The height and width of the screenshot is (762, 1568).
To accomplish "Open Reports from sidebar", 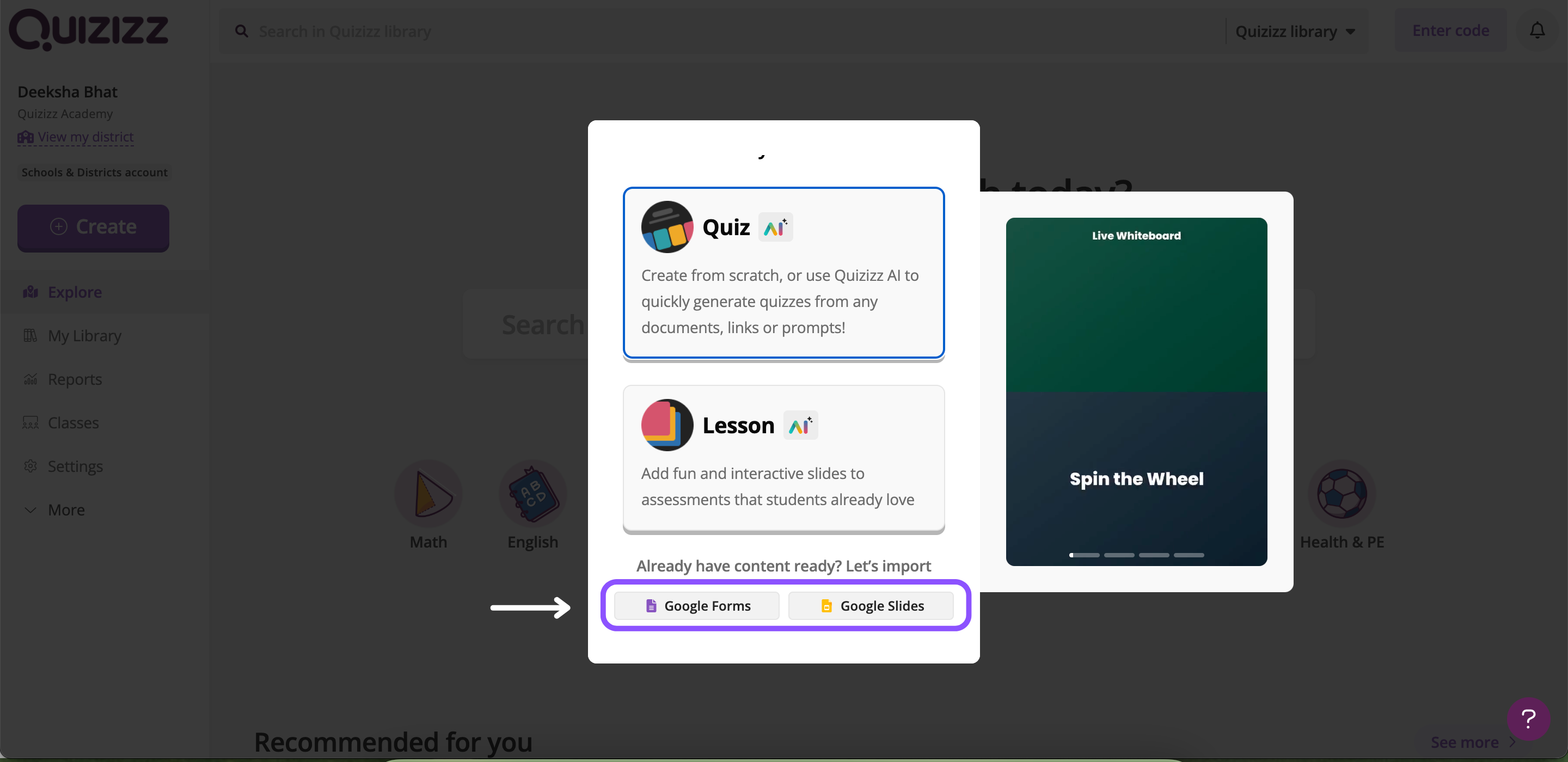I will pos(75,379).
